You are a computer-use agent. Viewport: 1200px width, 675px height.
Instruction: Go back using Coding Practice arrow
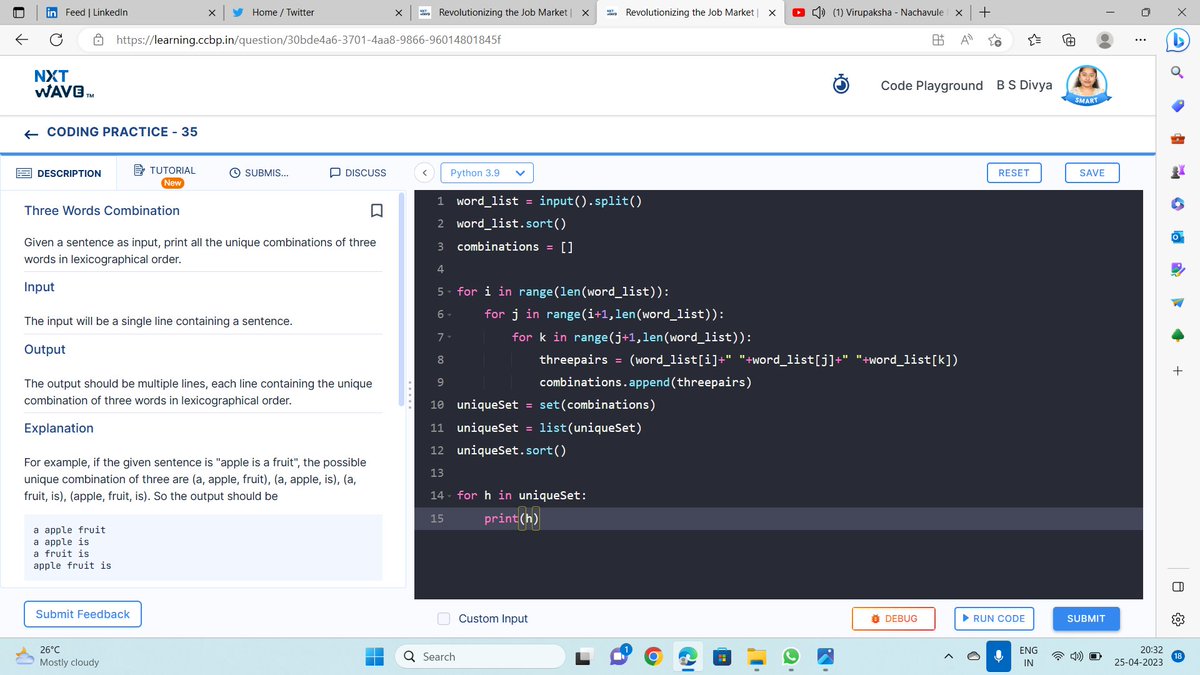31,132
